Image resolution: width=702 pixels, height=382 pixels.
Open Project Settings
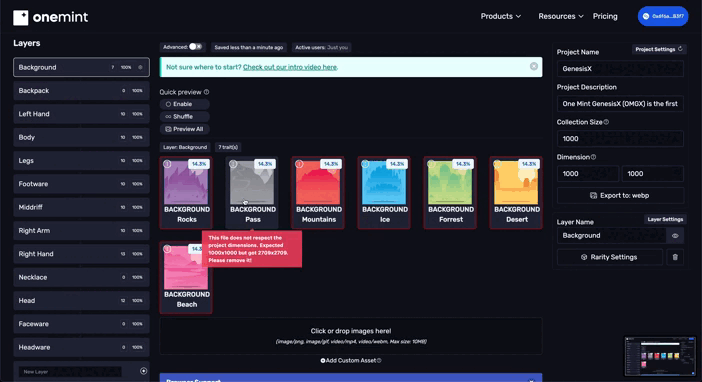(659, 49)
